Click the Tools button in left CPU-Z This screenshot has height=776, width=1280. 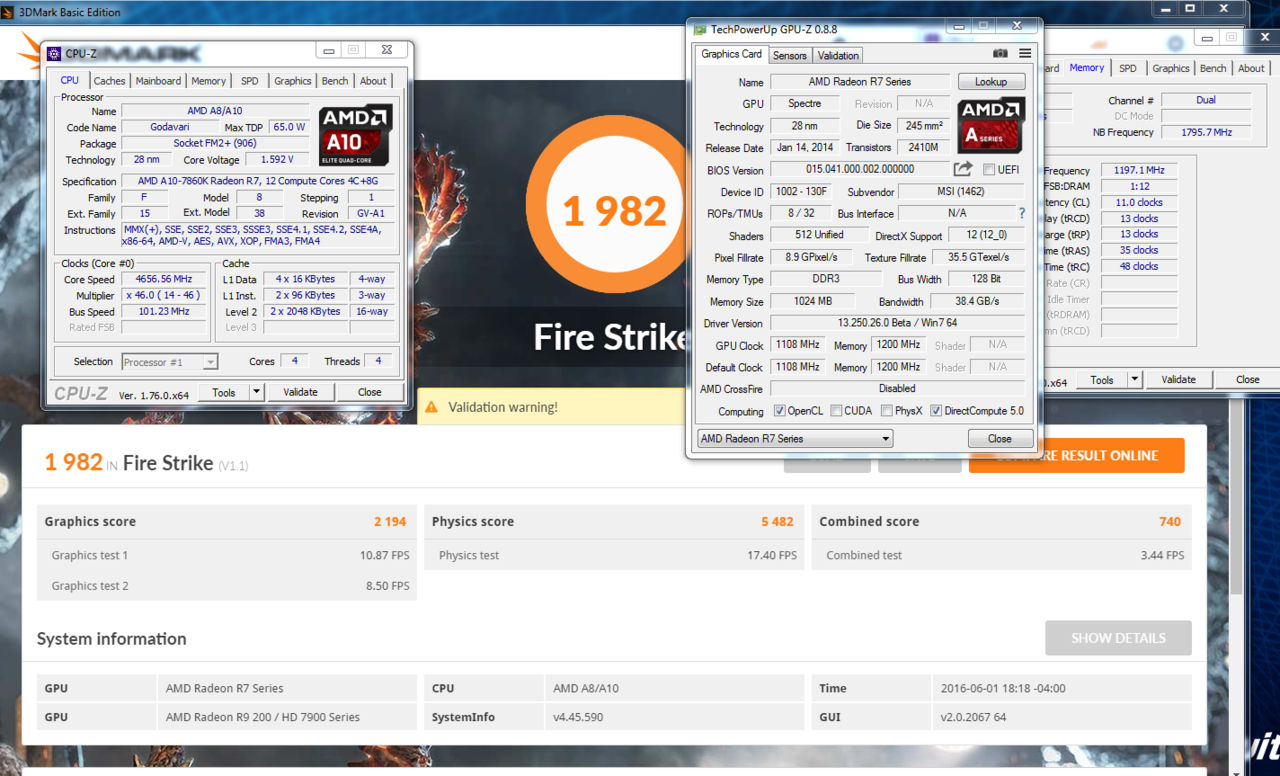pyautogui.click(x=224, y=392)
